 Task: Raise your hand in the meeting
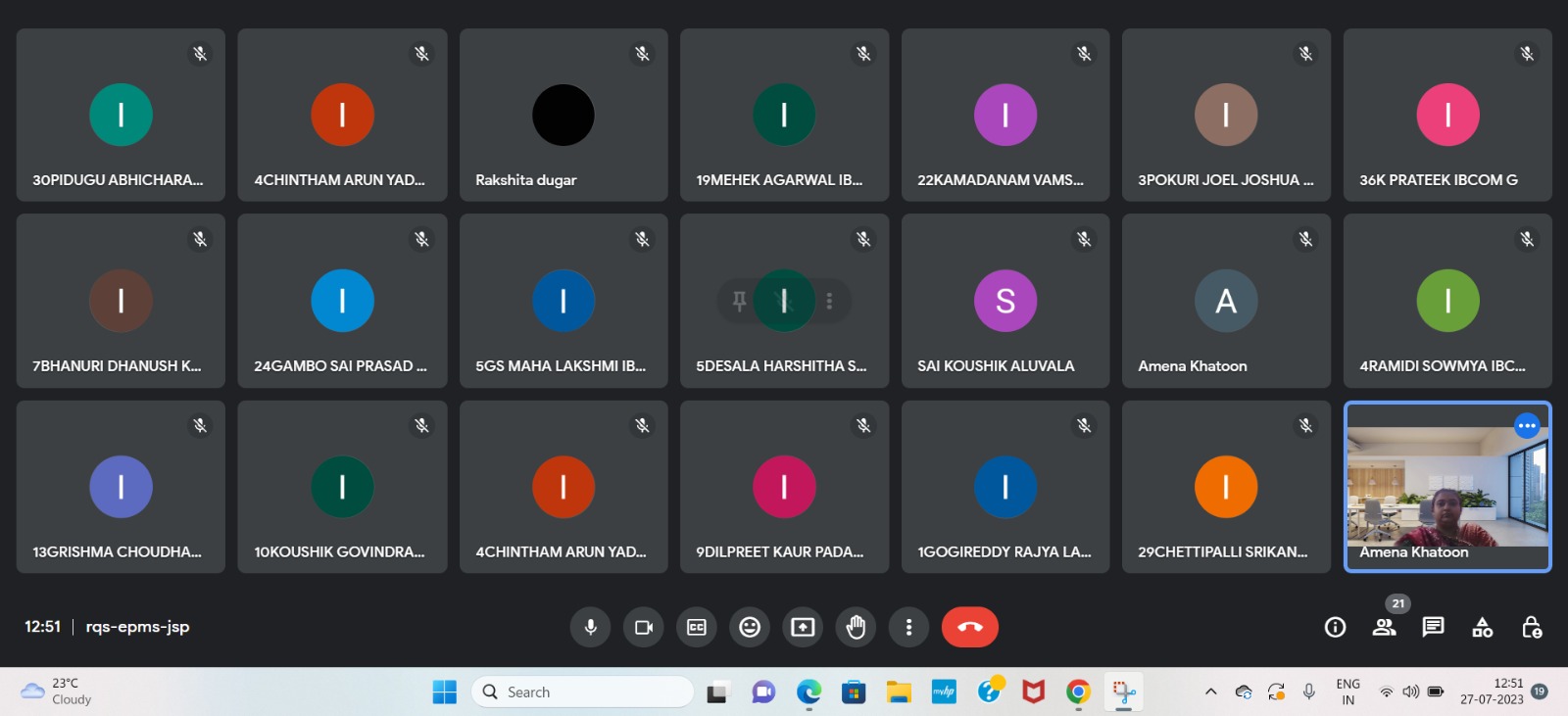coord(856,627)
